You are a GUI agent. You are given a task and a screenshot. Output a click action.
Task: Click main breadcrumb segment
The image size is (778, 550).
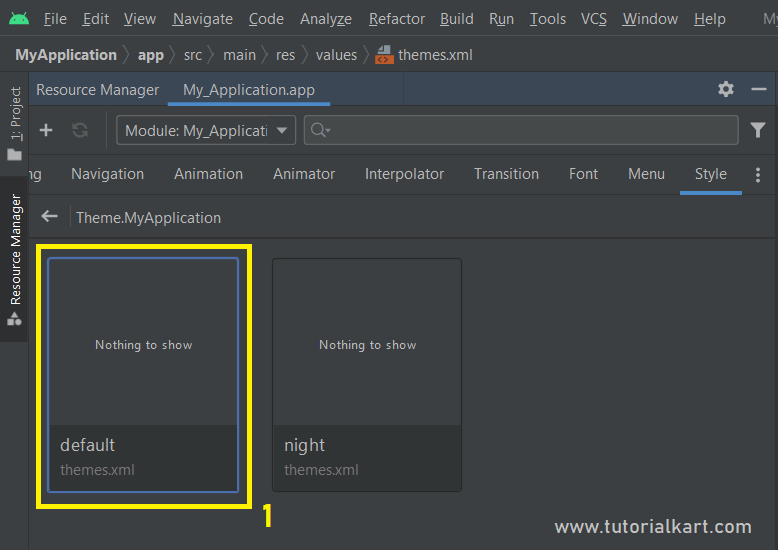click(239, 55)
